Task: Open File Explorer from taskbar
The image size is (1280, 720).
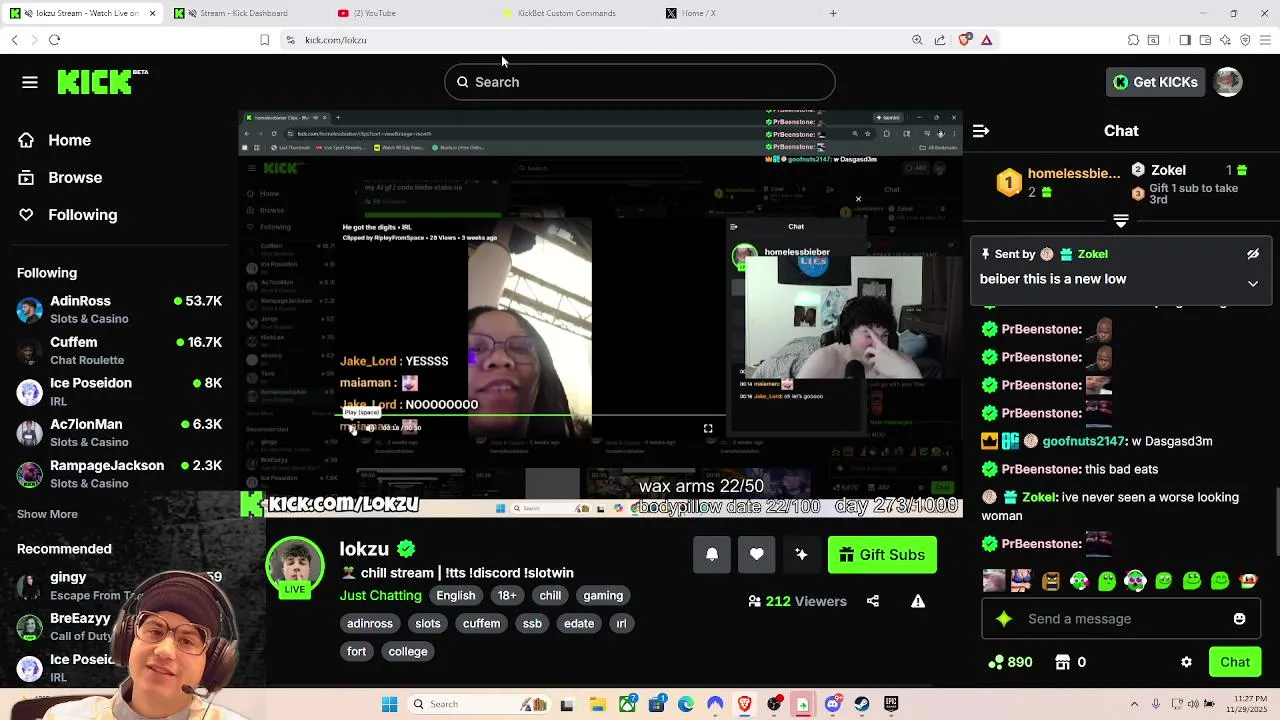Action: [x=598, y=704]
